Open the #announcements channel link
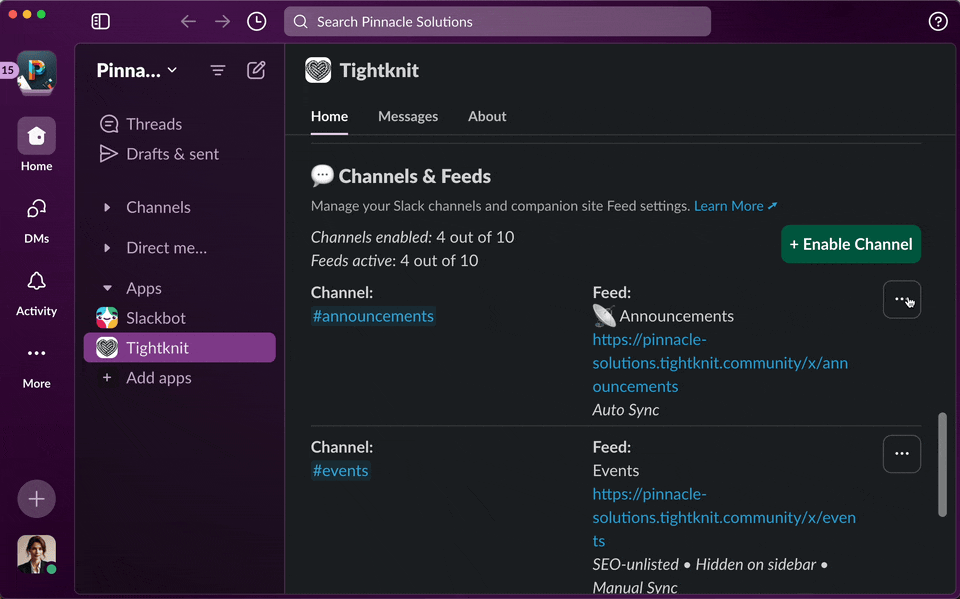960x599 pixels. [373, 316]
